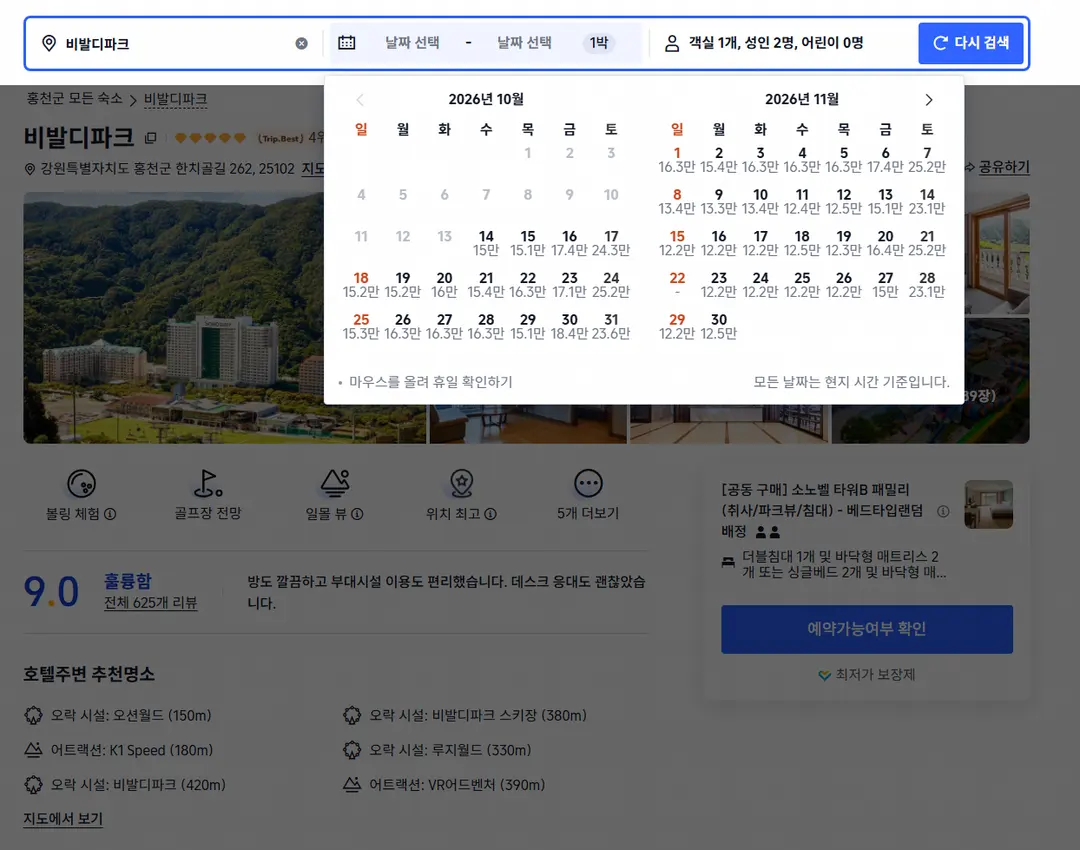Clear the 비발디파크 search text
1080x850 pixels.
(302, 43)
